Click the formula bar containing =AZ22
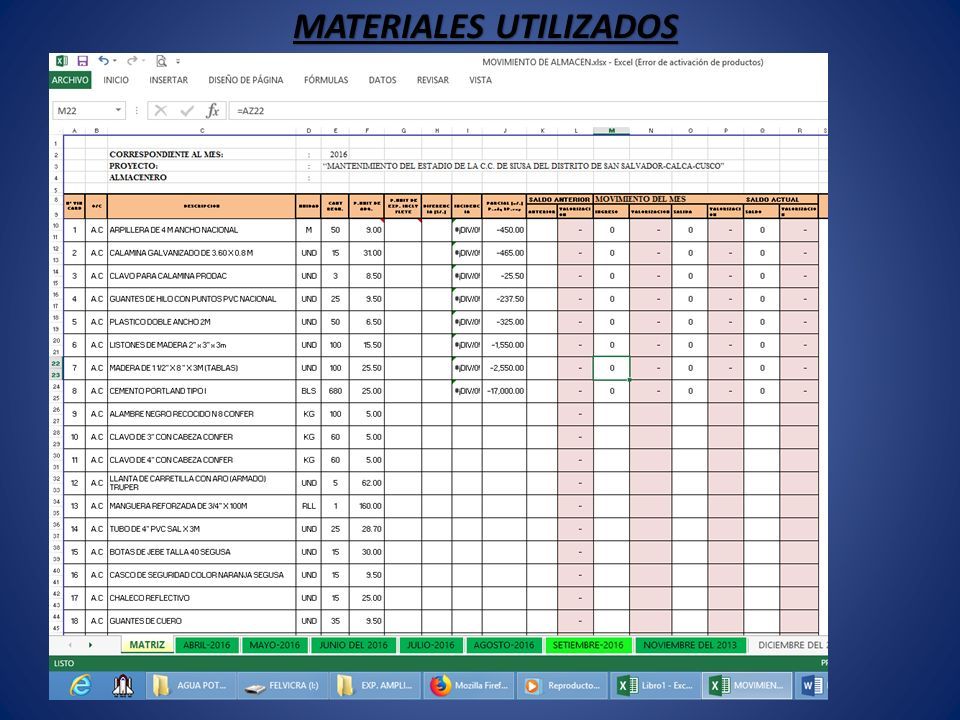 (528, 110)
